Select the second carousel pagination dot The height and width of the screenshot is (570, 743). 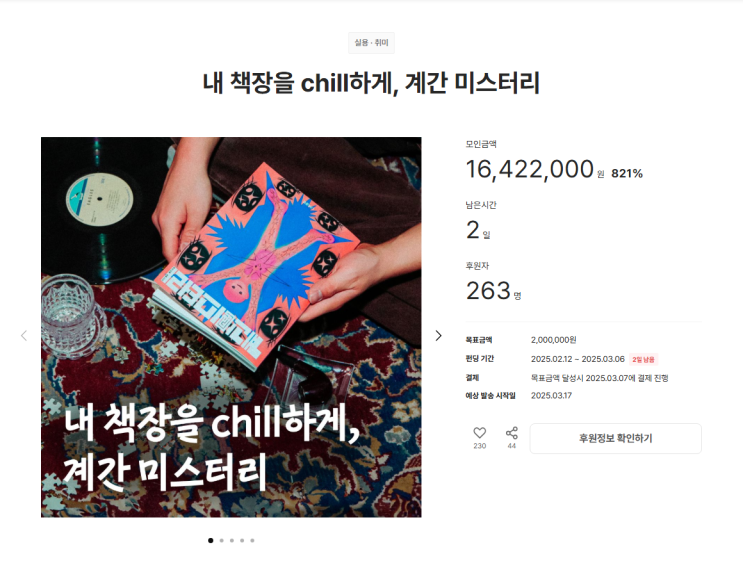[221, 540]
